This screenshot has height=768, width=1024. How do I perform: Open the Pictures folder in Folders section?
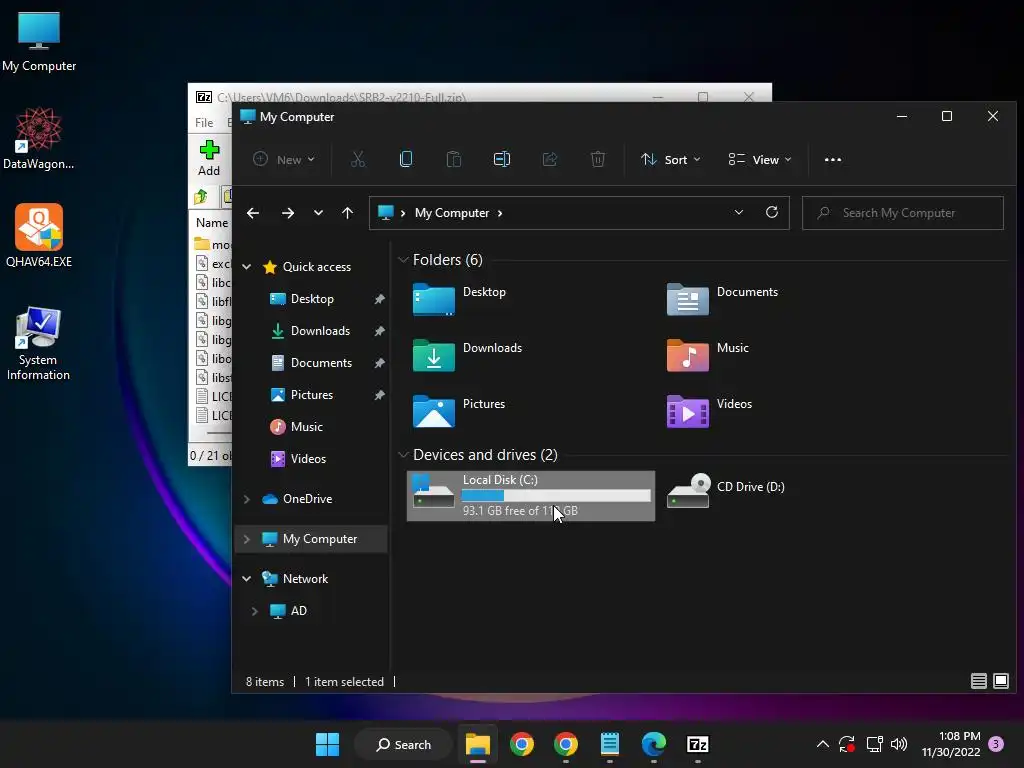pos(459,411)
